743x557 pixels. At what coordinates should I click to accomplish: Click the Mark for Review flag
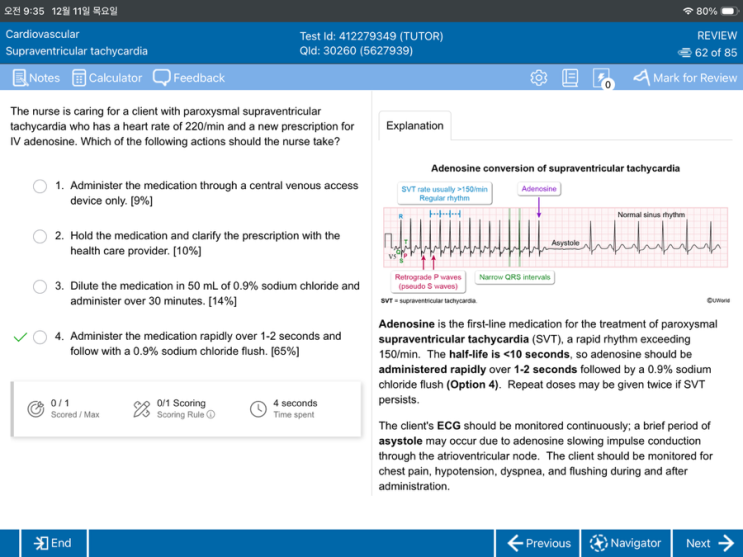[x=685, y=78]
